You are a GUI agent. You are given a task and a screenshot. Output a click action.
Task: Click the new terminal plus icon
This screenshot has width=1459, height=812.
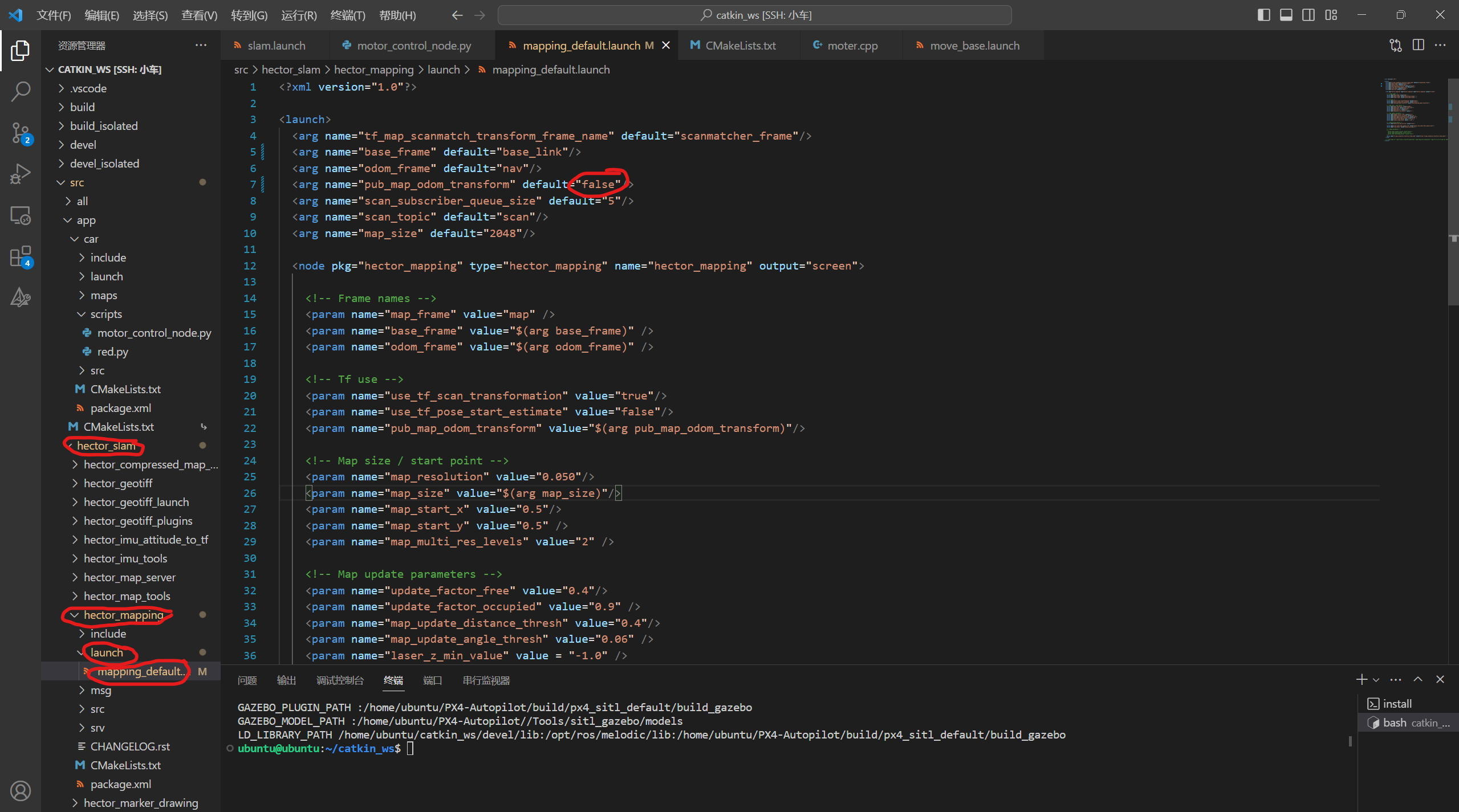point(1361,679)
